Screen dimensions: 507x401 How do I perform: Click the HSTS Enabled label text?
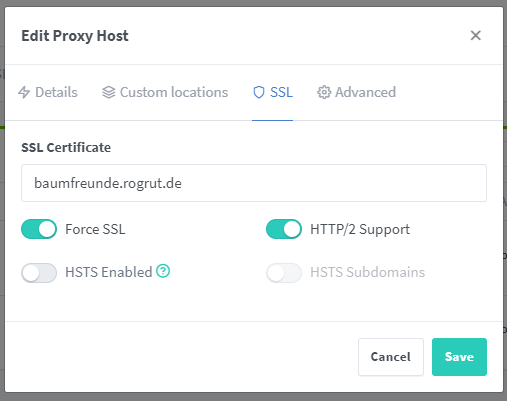(x=109, y=272)
